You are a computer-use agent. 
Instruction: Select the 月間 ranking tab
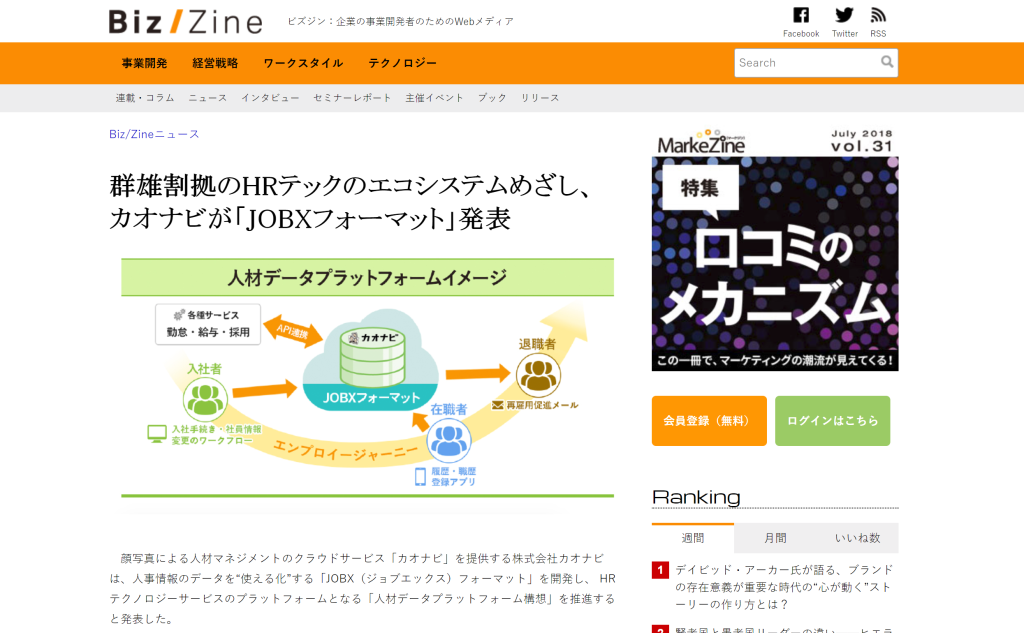click(x=775, y=538)
